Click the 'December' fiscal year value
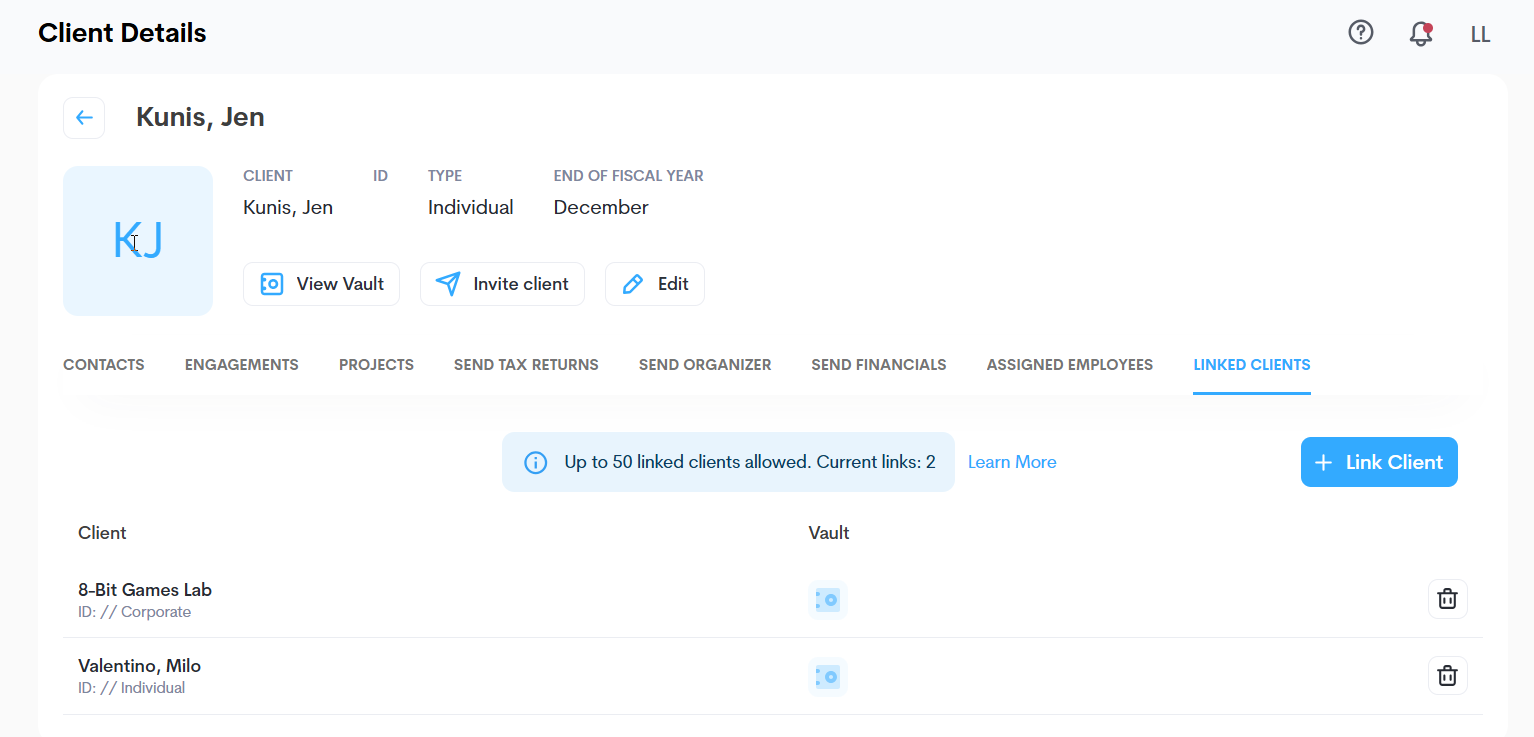 coord(601,208)
